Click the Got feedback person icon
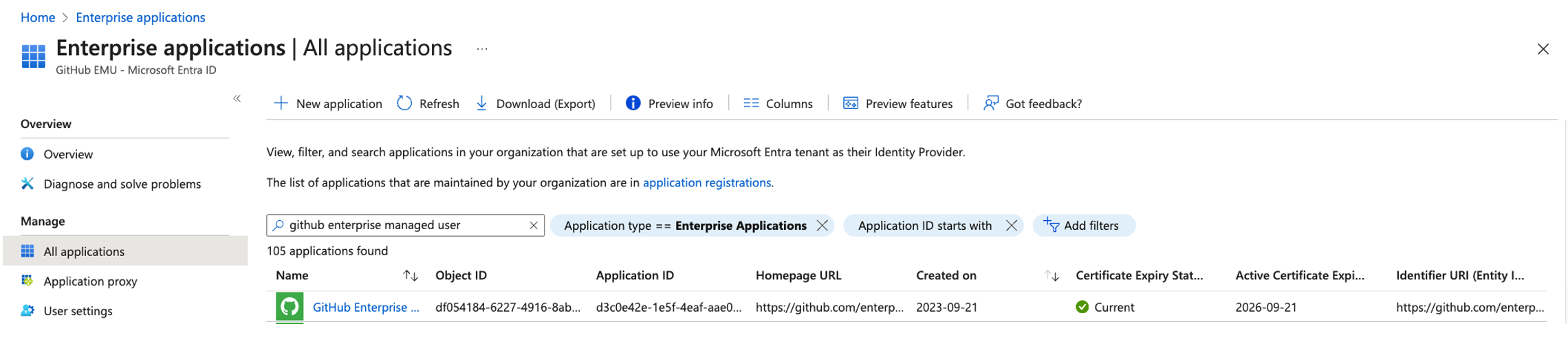This screenshot has height=342, width=1568. point(990,103)
